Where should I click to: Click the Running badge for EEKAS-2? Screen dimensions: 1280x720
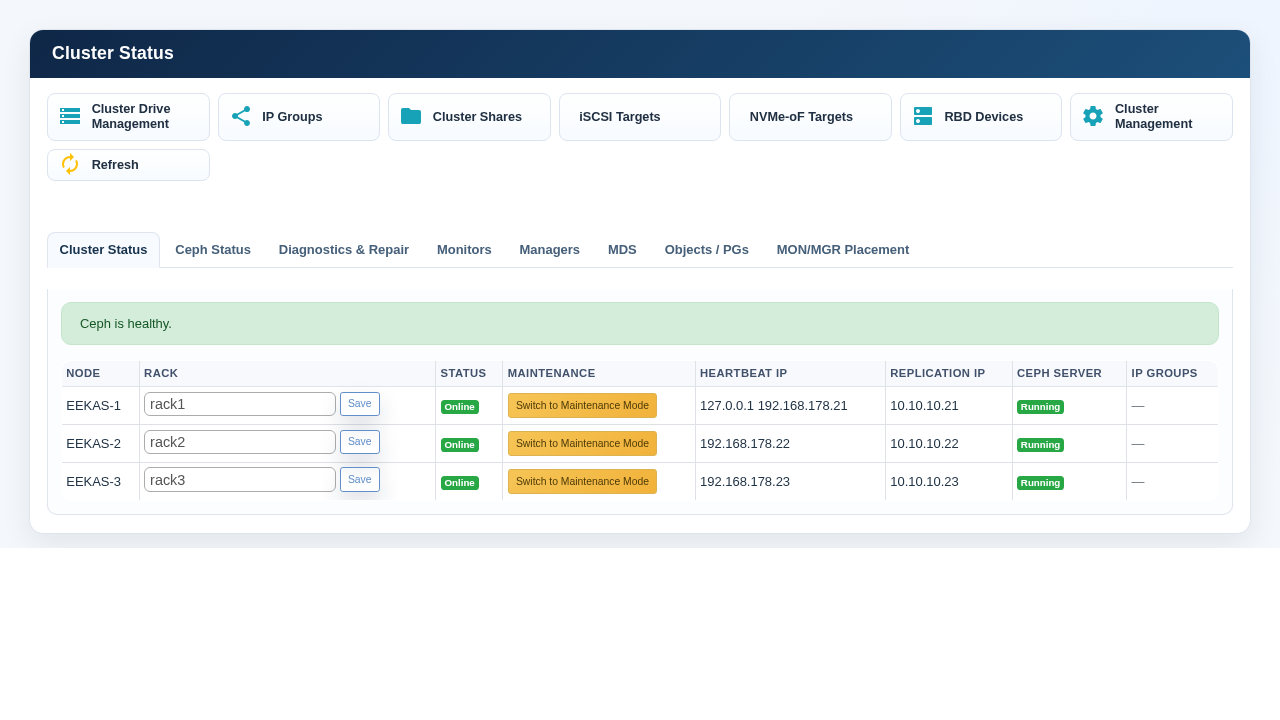(1040, 445)
